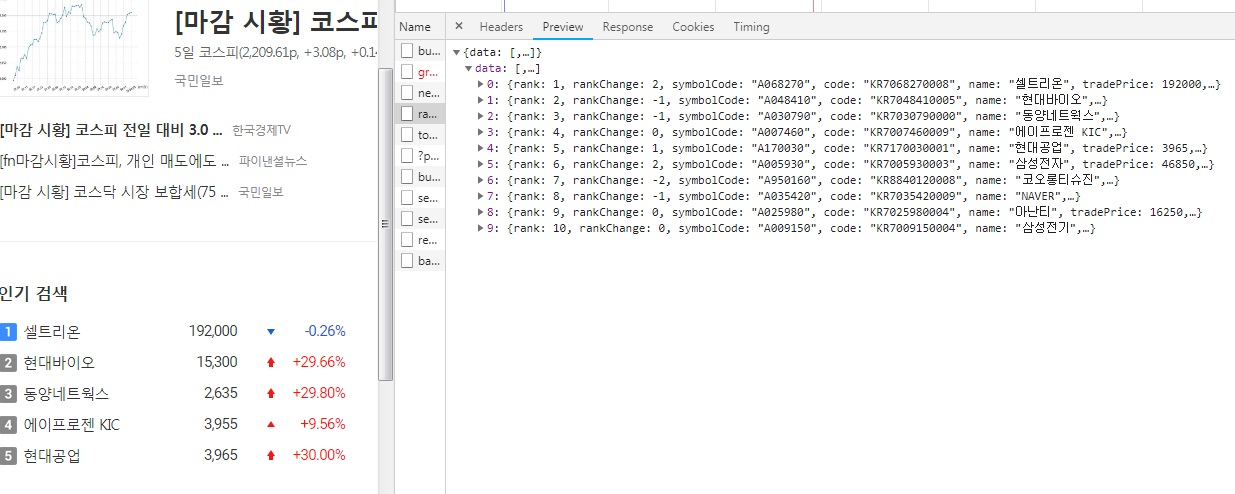Screen dimensions: 1235x494
Task: Expand item 0 셀트리온 in JSON preview
Action: click(x=481, y=84)
